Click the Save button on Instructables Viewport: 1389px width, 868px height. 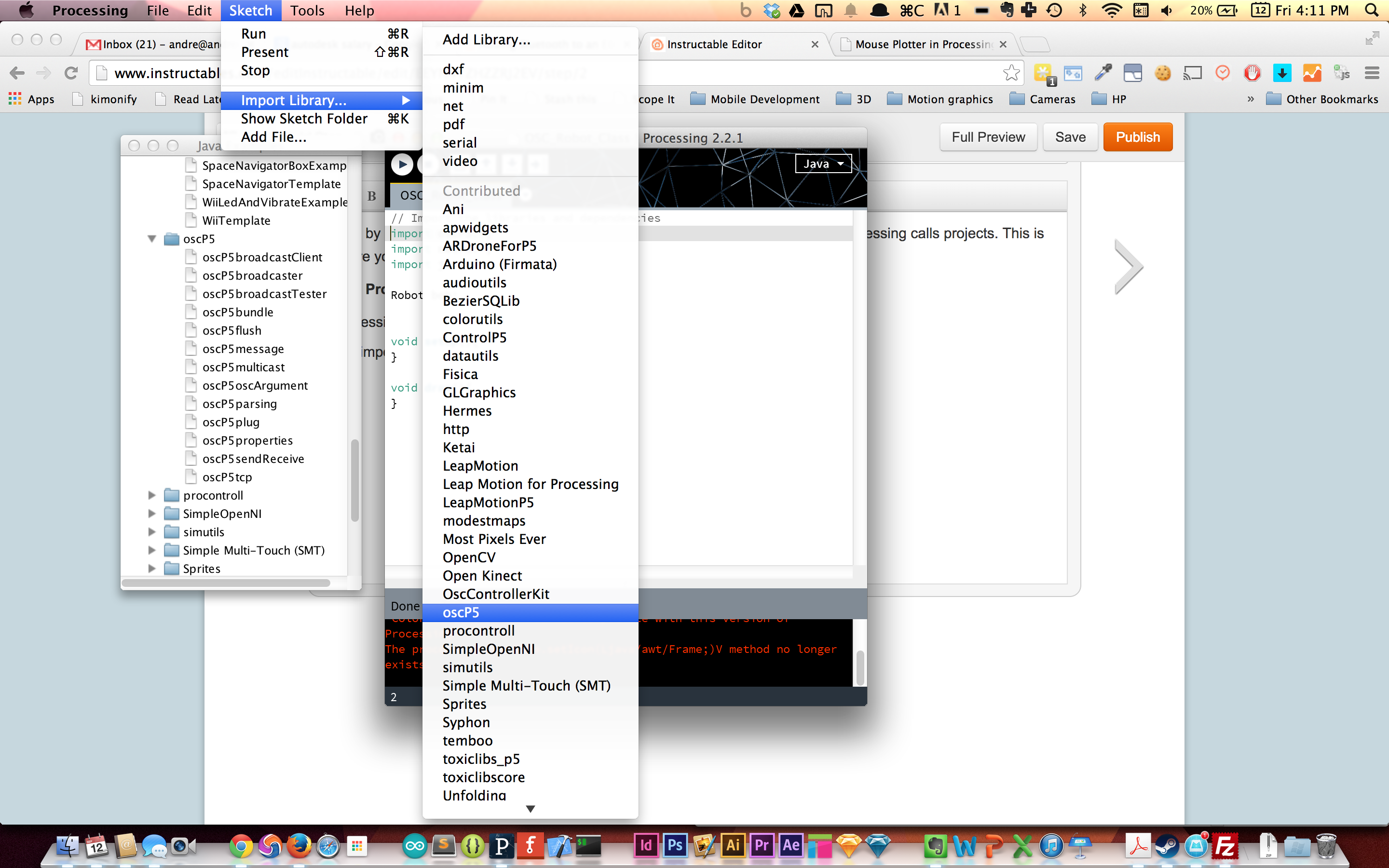[1070, 137]
